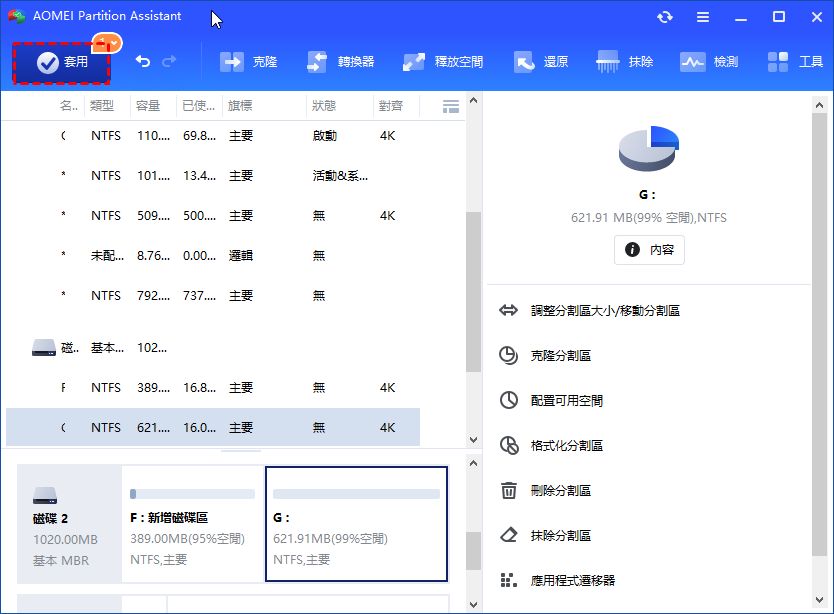Click the right panel scroll down arrow
834x614 pixels.
[819, 600]
